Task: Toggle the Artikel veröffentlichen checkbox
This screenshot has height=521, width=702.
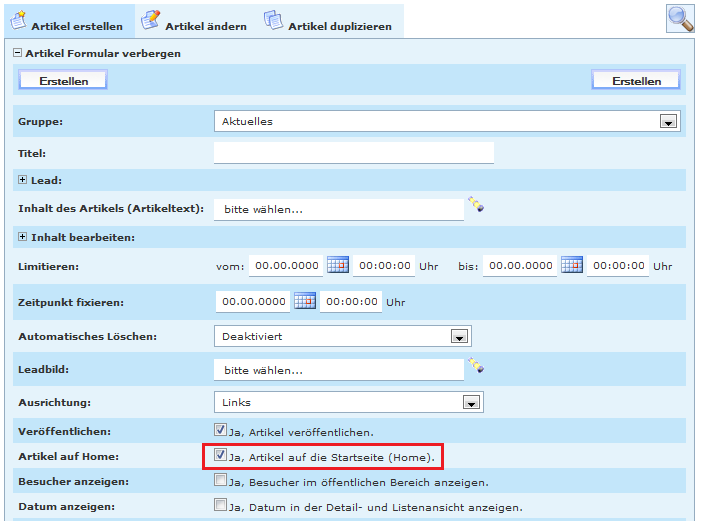Action: (x=221, y=431)
